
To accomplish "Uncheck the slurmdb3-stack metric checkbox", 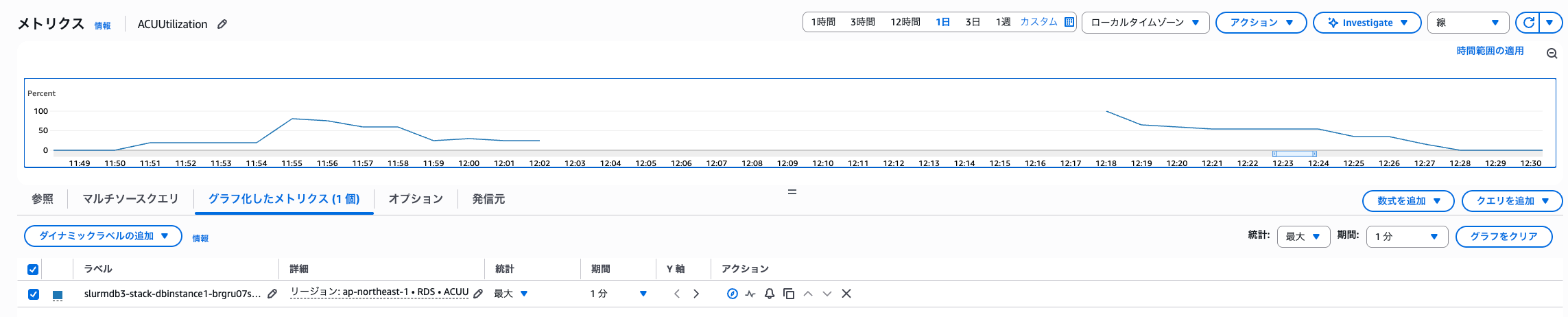I will pos(33,294).
